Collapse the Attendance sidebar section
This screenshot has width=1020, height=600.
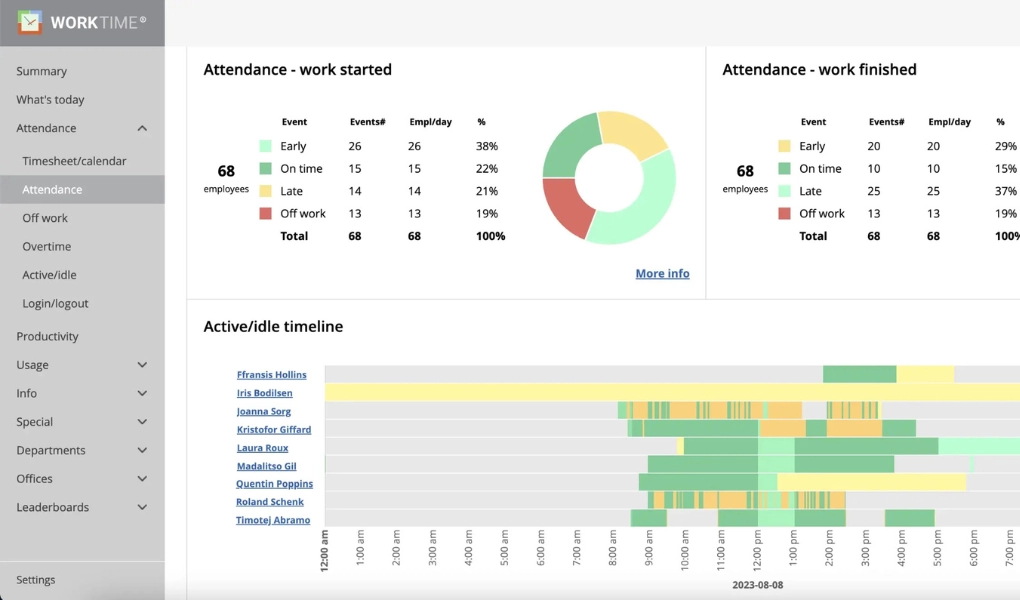click(x=141, y=128)
